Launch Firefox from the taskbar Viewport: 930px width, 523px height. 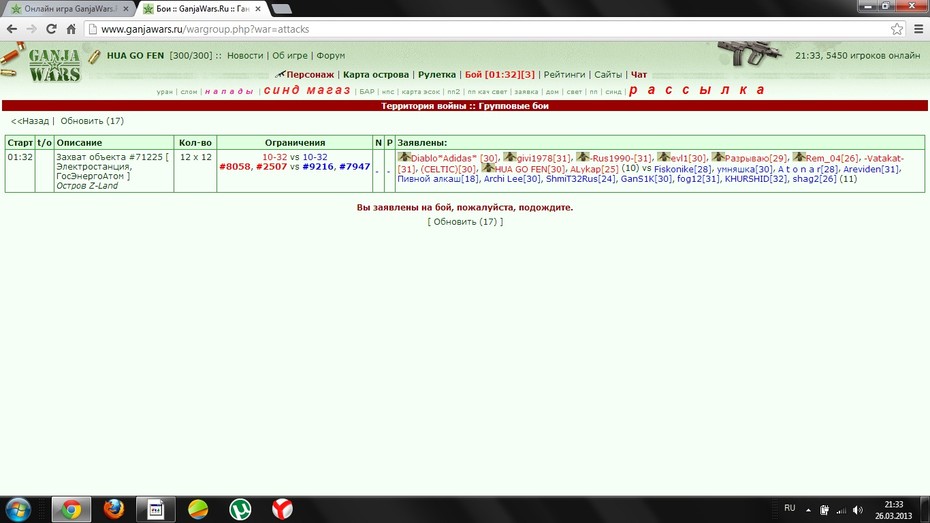point(113,509)
